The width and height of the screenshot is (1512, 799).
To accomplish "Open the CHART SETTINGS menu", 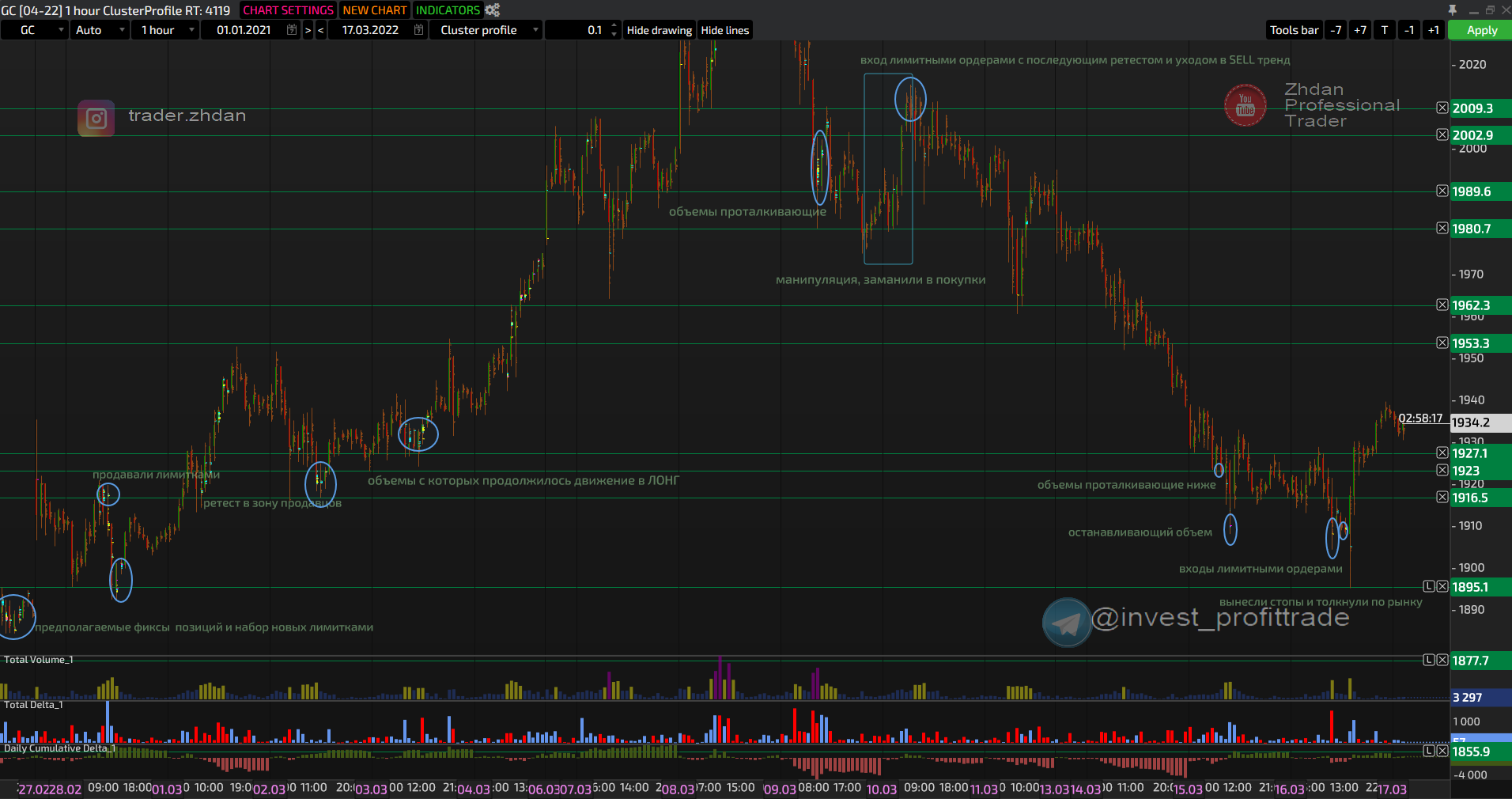I will point(288,10).
